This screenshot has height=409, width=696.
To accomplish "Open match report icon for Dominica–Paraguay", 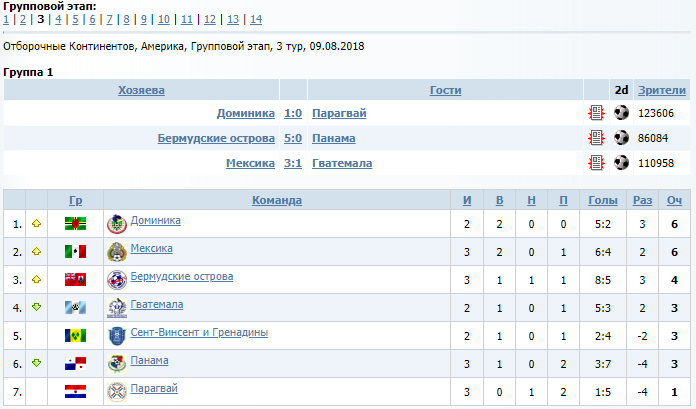I will (596, 113).
